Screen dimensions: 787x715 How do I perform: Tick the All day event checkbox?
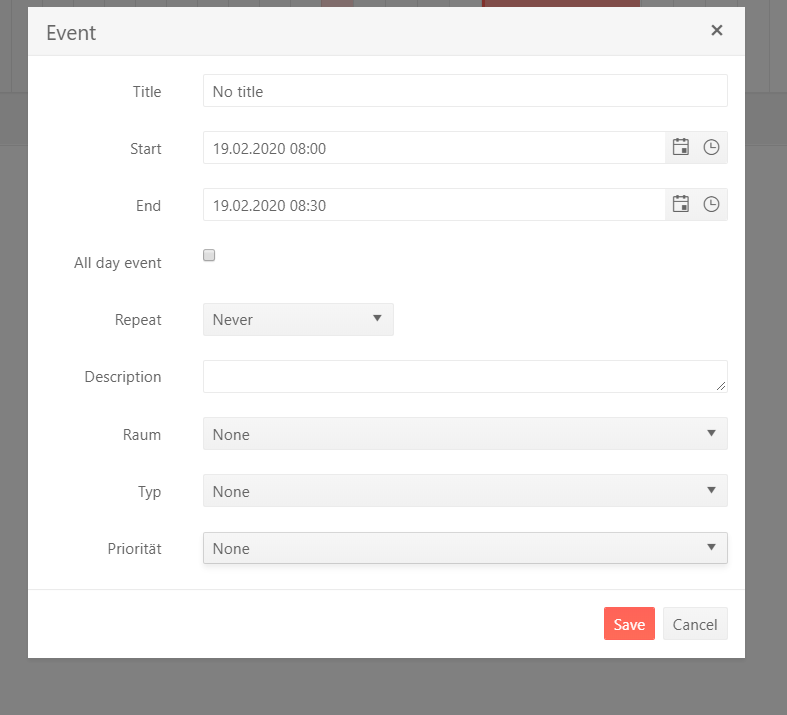click(209, 255)
